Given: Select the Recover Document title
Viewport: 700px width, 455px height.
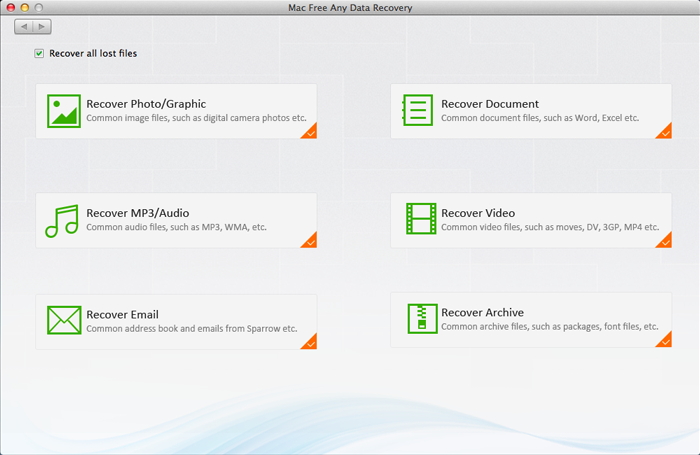Looking at the screenshot, I should 490,104.
